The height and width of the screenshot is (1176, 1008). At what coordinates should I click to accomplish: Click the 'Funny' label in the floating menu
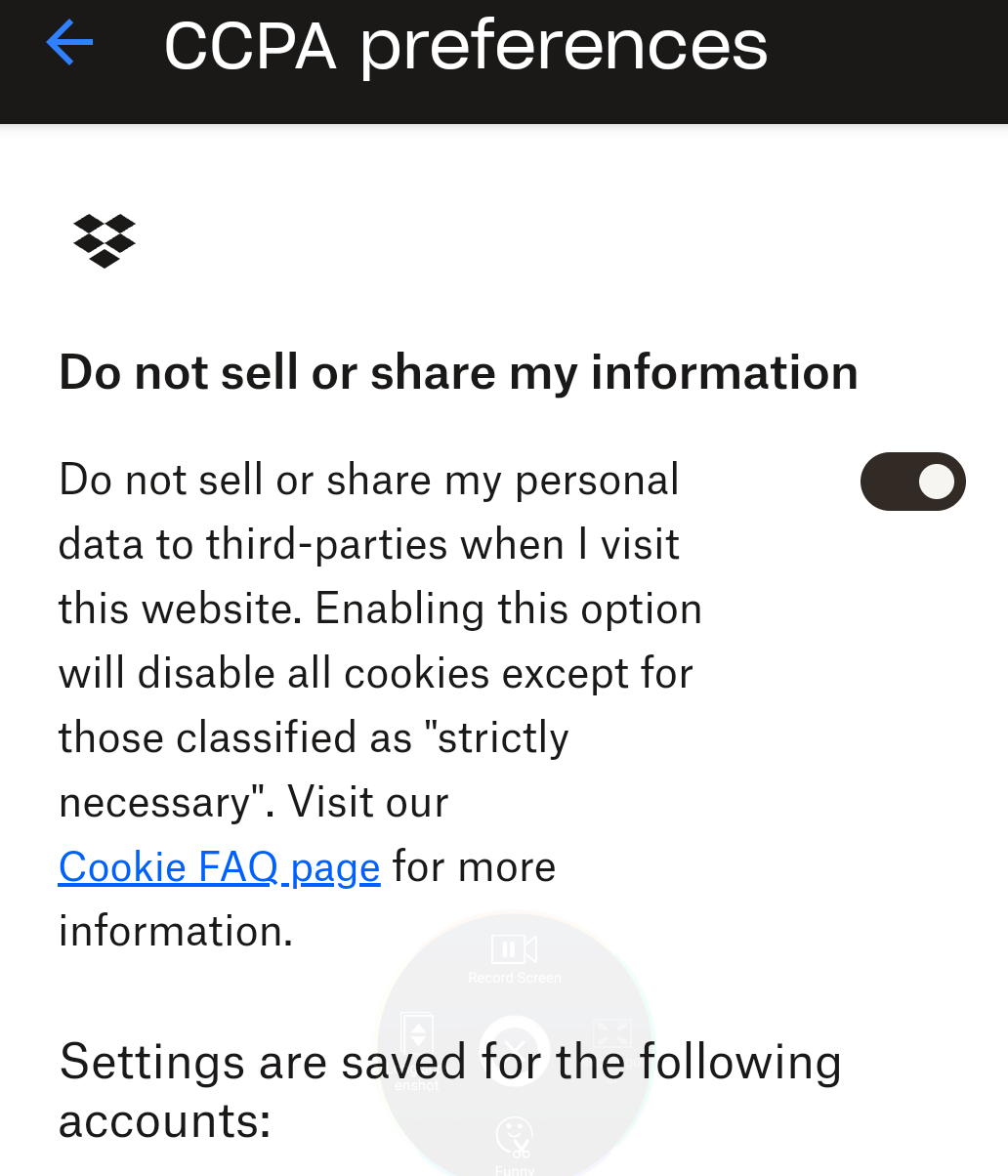515,1169
